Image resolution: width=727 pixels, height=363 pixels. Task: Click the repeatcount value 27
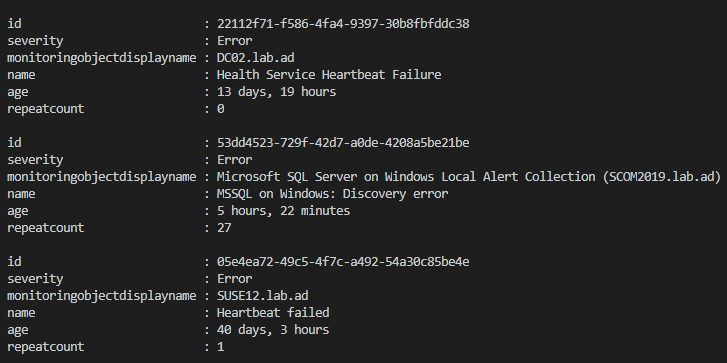point(224,228)
